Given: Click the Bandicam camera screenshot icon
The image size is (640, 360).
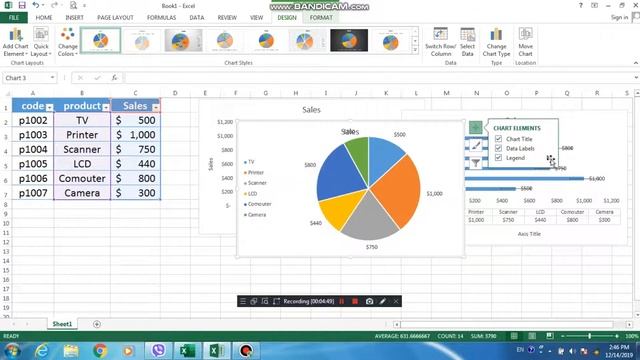Looking at the screenshot, I should tap(369, 301).
